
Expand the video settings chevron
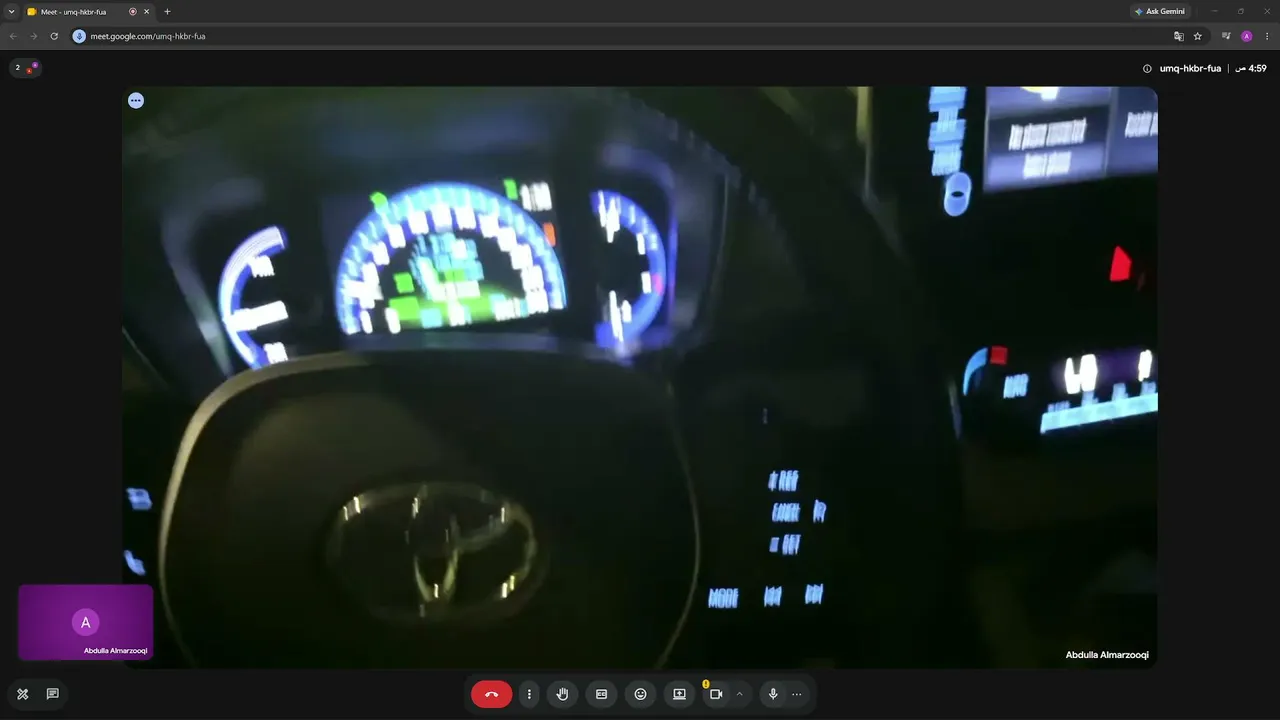(739, 694)
